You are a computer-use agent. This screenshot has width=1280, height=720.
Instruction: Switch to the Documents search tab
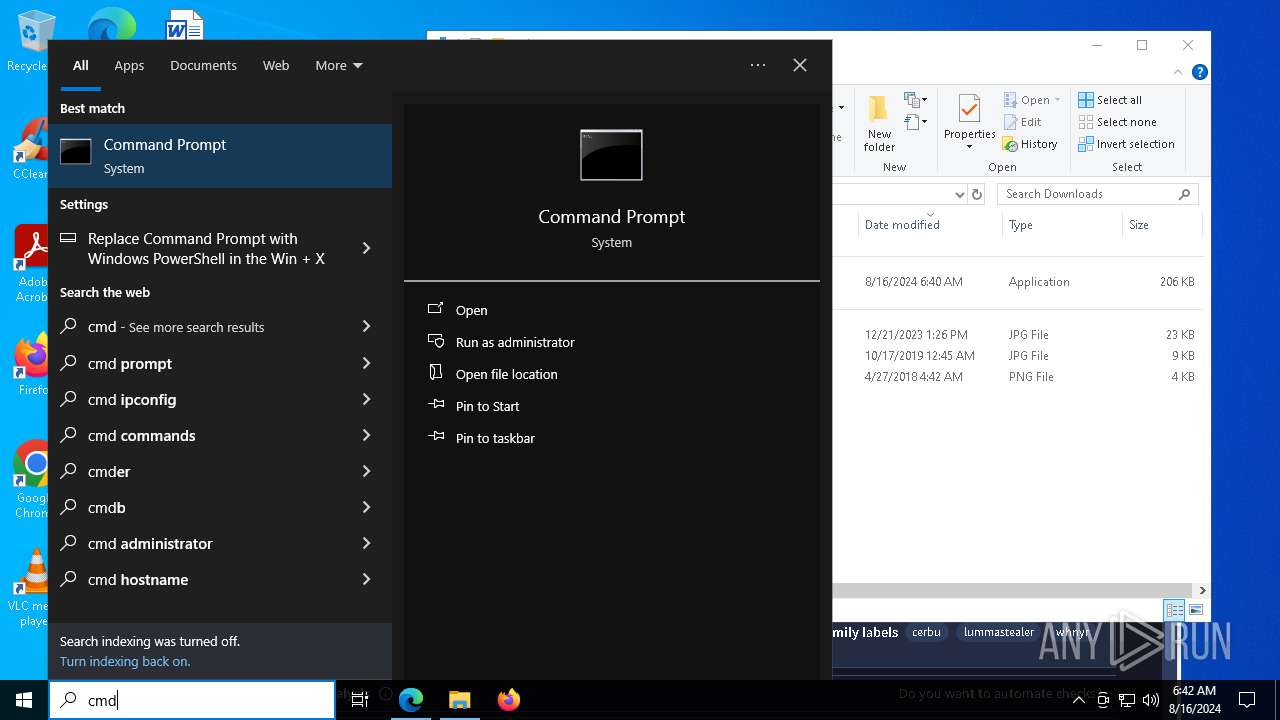coord(203,65)
